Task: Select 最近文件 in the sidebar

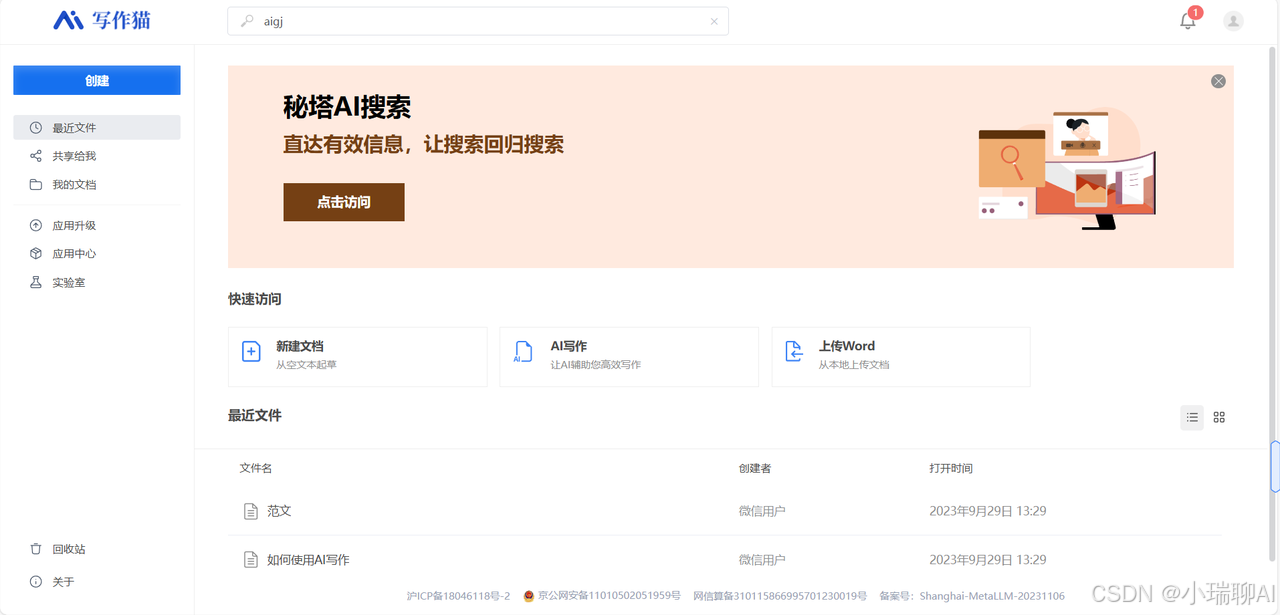Action: pyautogui.click(x=97, y=128)
